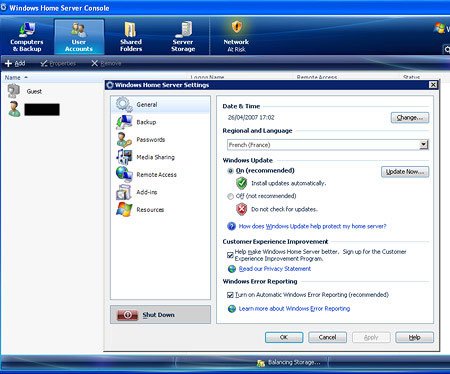450x374 pixels.
Task: Click the Help button
Action: [414, 337]
